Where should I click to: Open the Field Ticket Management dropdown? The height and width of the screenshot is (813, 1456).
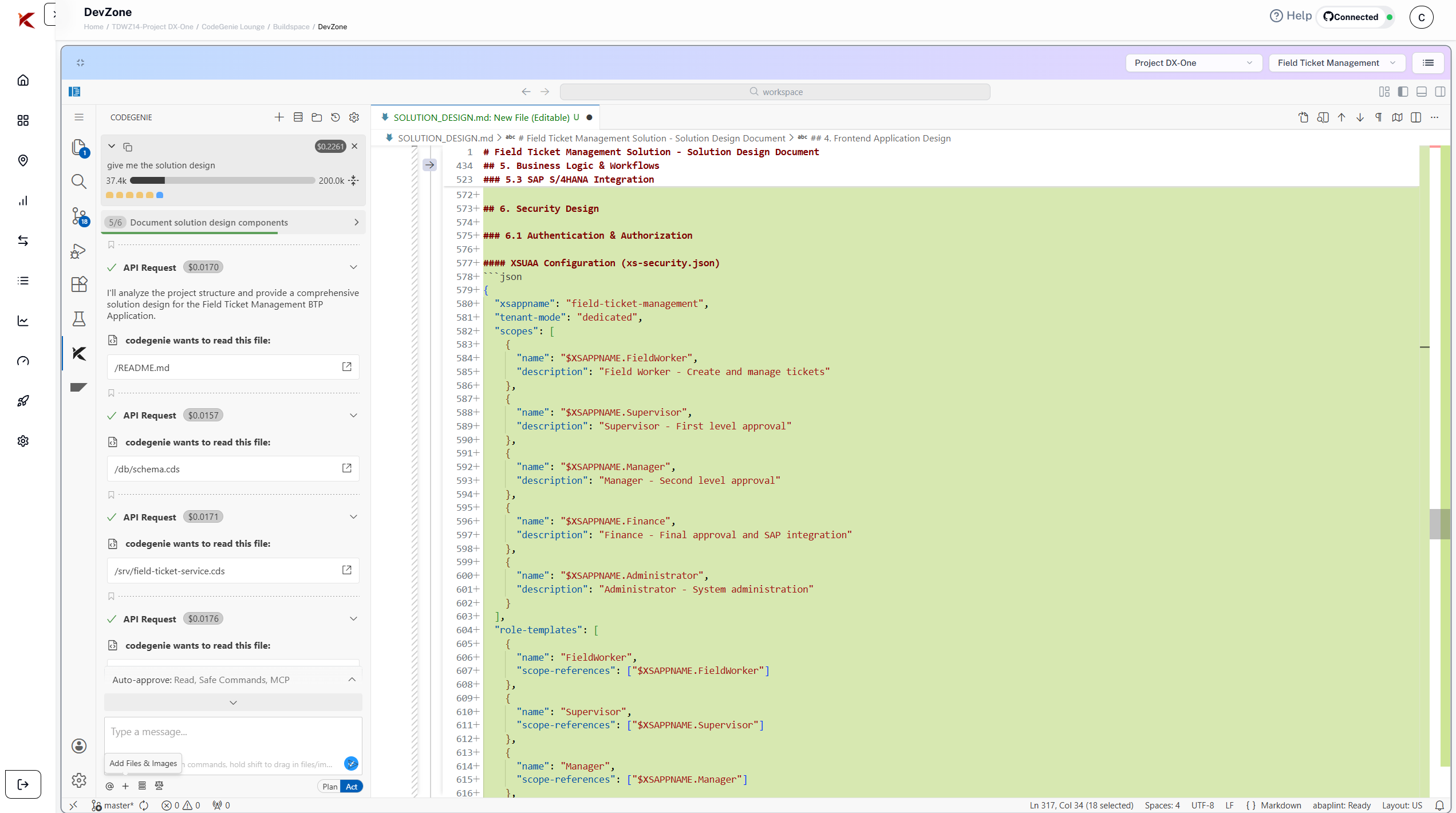1336,63
